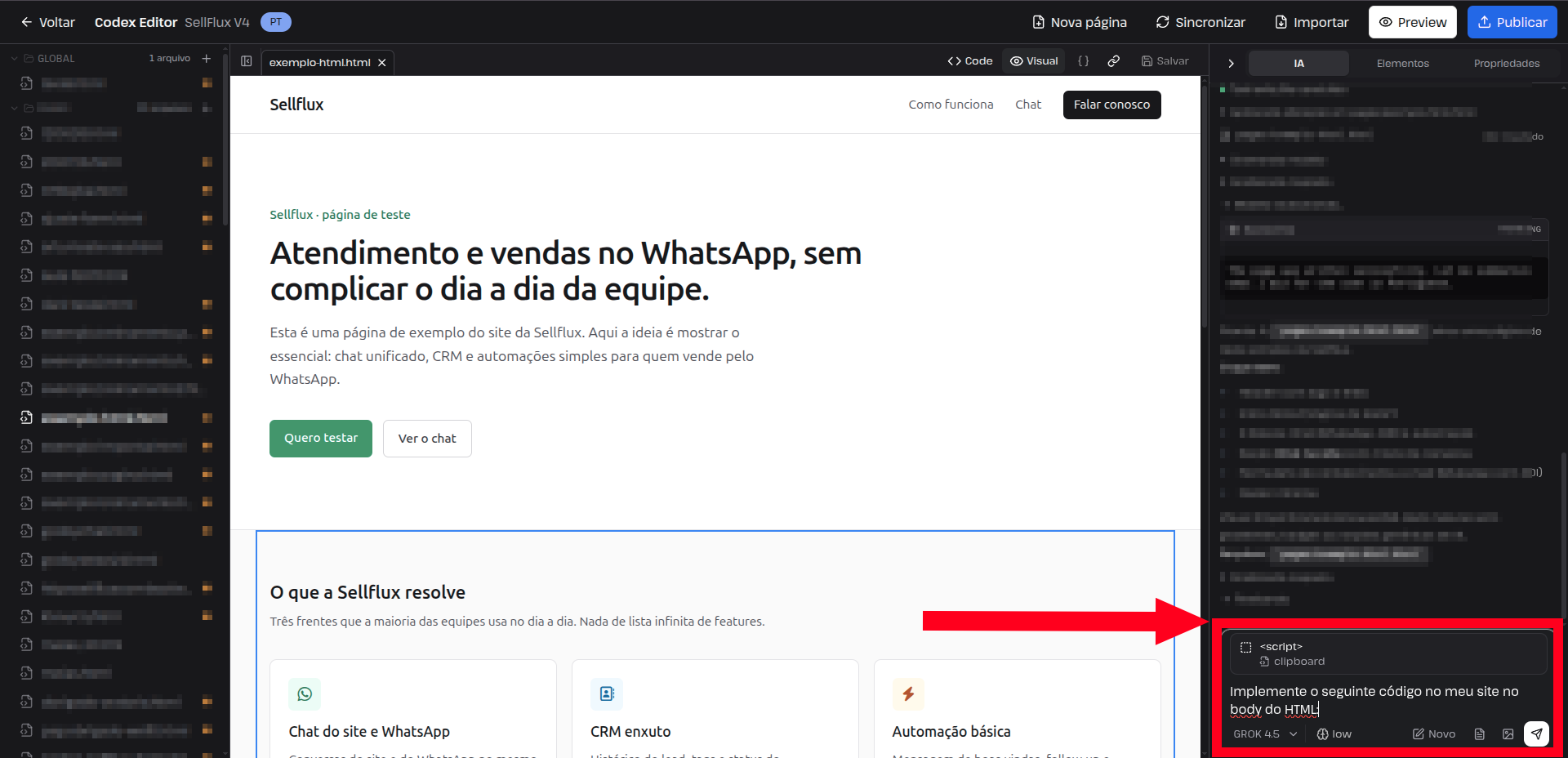Screen dimensions: 1568x758
Task: Click the Falar conosco button
Action: point(1111,105)
